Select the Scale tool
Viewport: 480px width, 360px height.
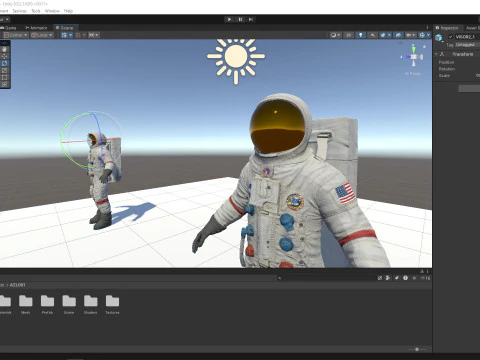pos(4,70)
